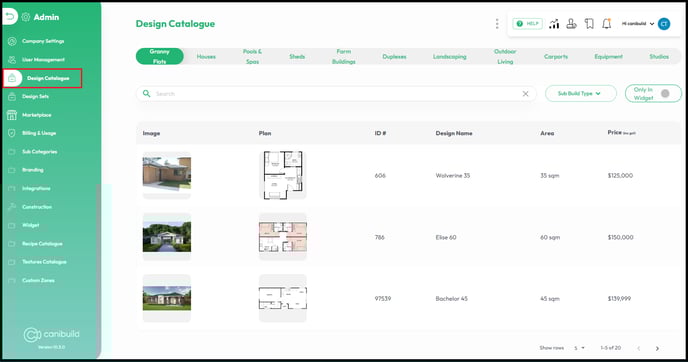Screen dimensions: 688x362
Task: Click the ID # column header
Action: pos(380,133)
